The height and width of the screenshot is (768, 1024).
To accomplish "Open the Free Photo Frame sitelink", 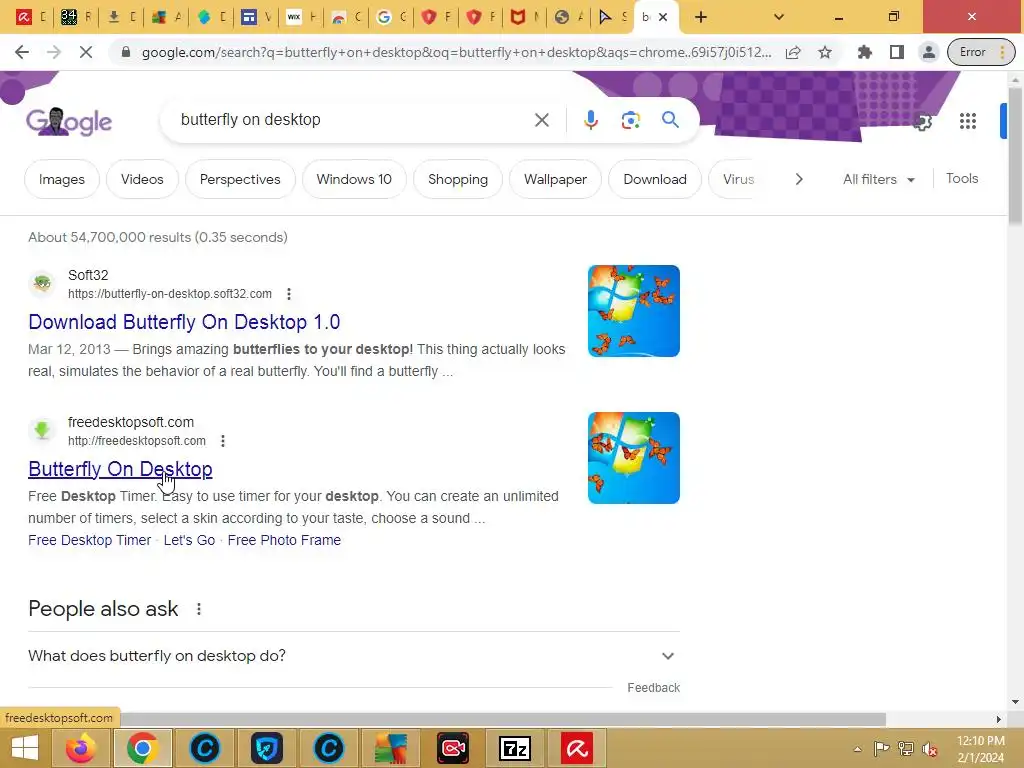I will (x=284, y=540).
